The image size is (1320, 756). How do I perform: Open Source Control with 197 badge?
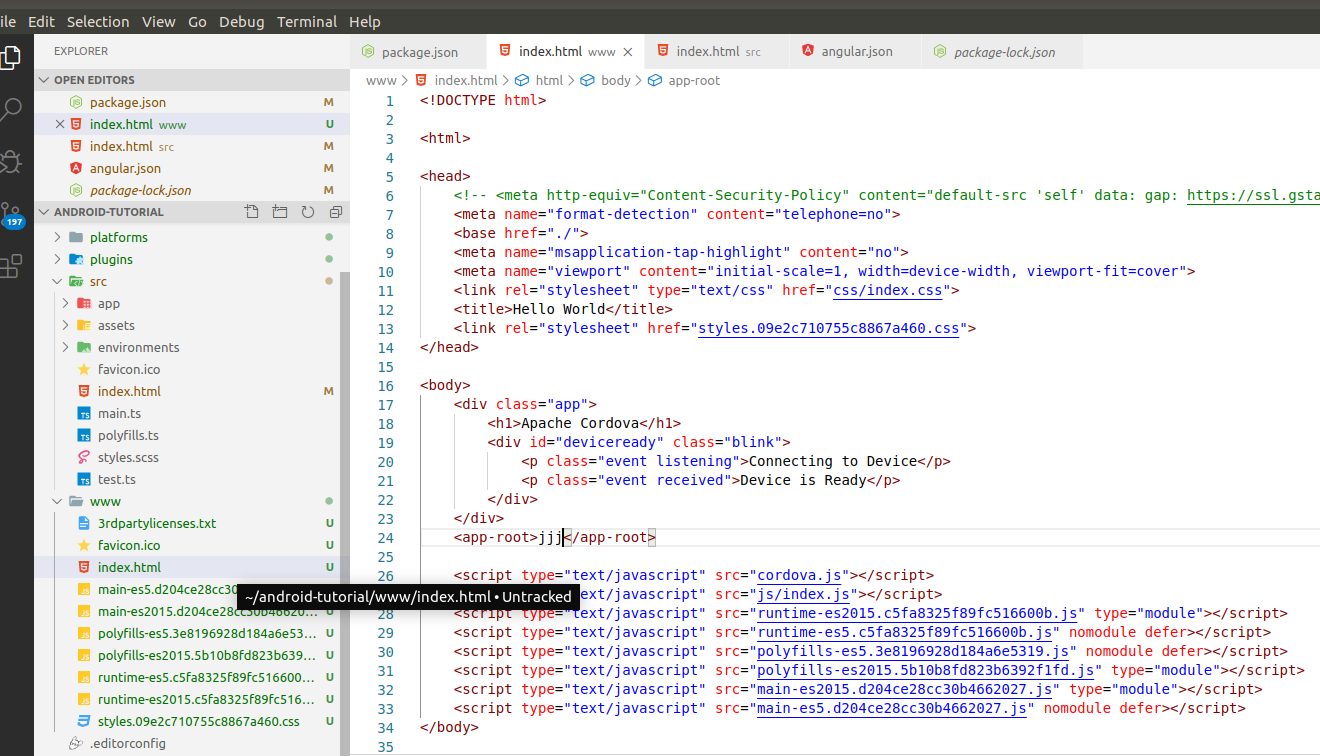point(12,214)
